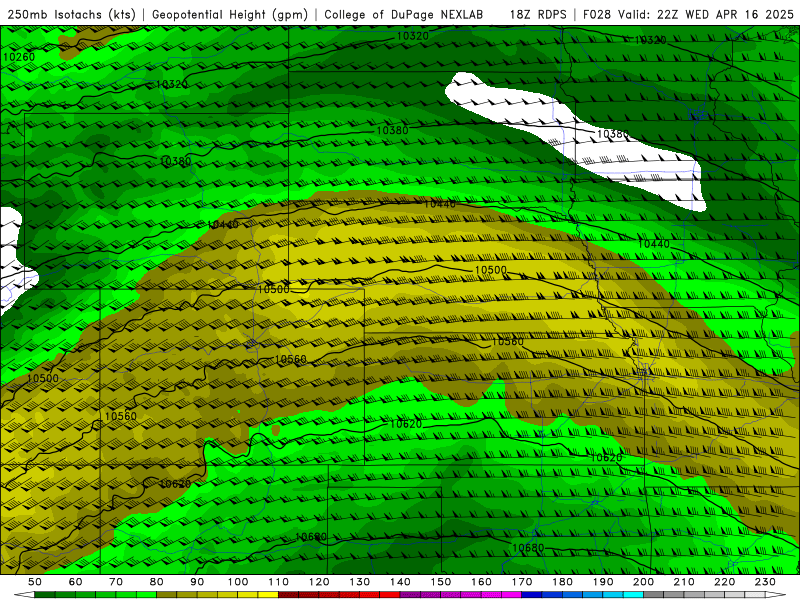Select the 150 value on the color scale
800x600 pixels.
click(440, 582)
